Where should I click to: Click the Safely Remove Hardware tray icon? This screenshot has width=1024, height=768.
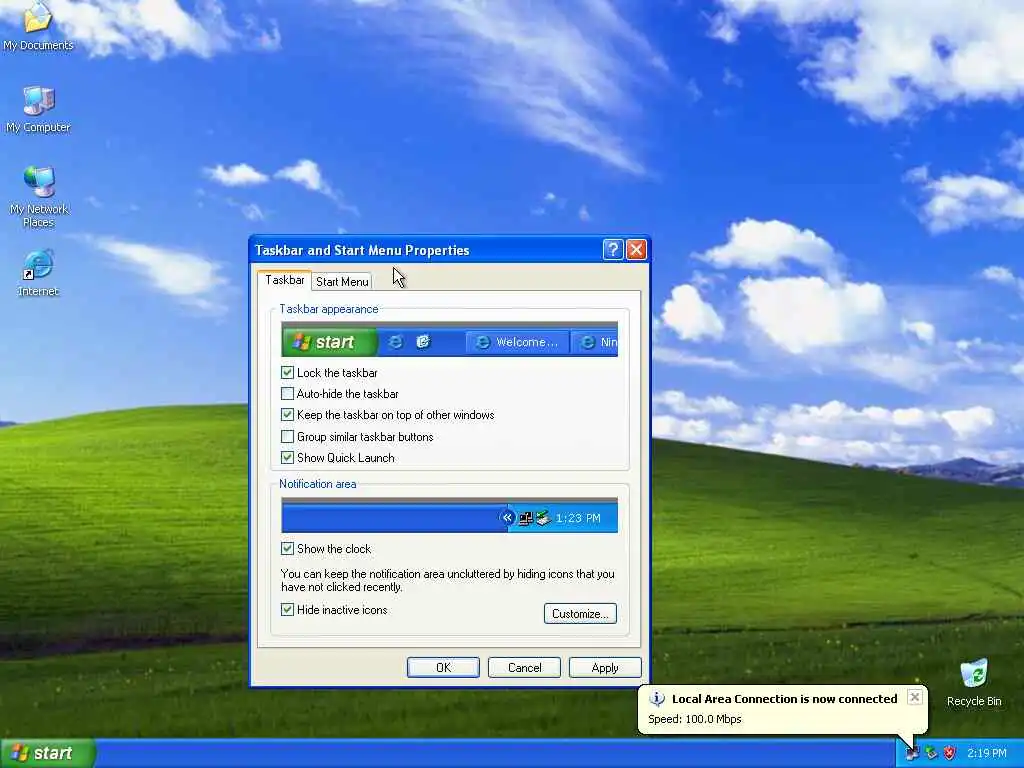point(931,753)
